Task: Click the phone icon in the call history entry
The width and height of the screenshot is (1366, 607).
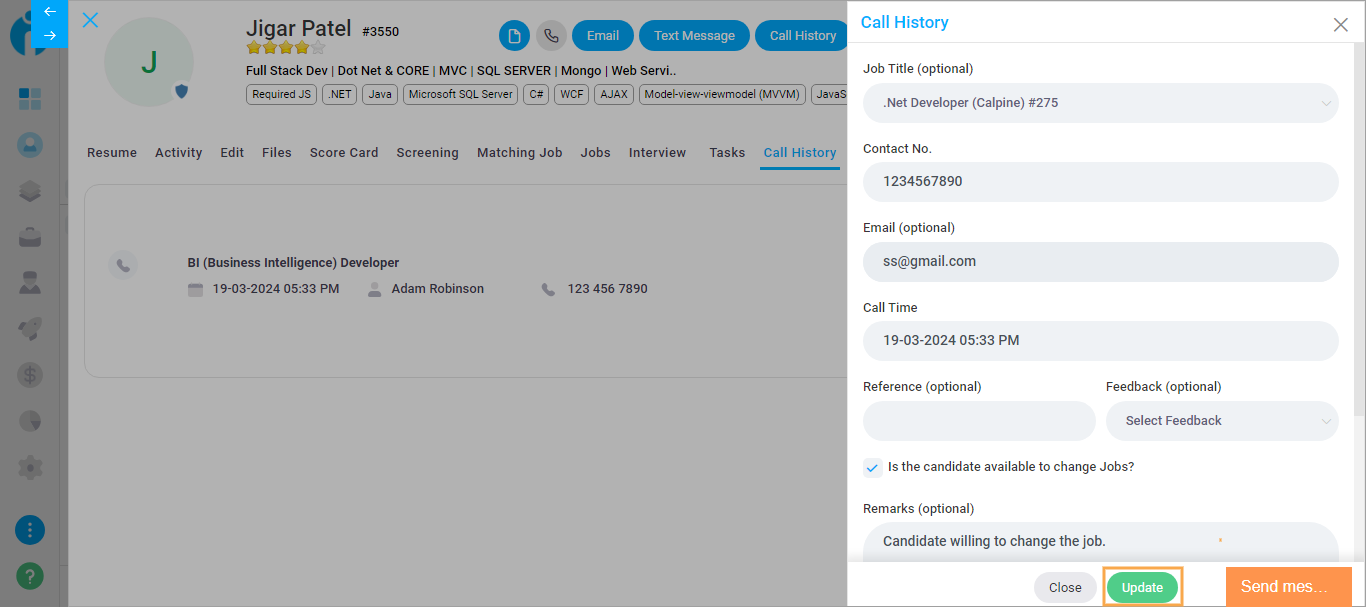Action: click(x=123, y=264)
